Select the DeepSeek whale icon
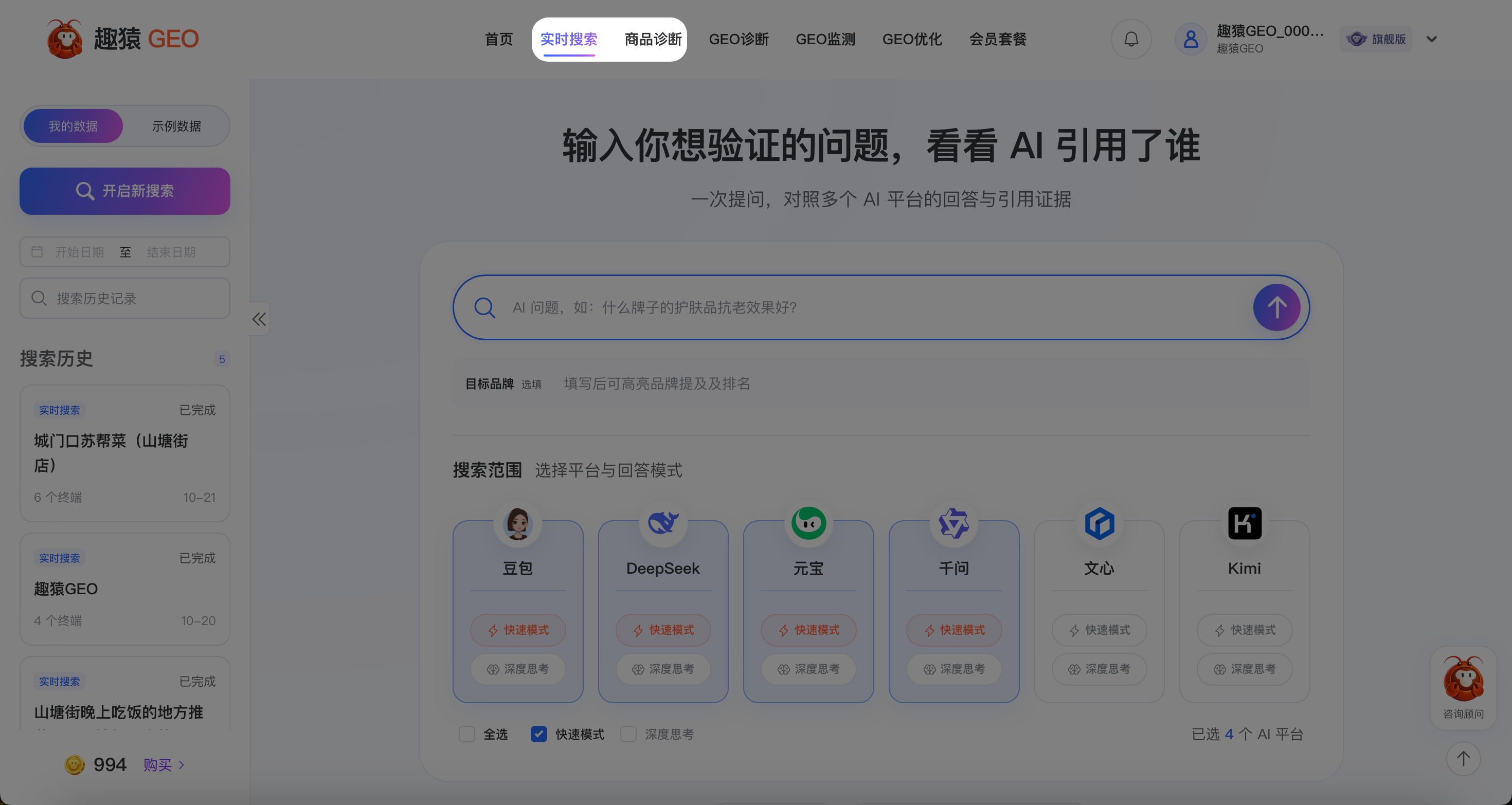 click(x=663, y=523)
